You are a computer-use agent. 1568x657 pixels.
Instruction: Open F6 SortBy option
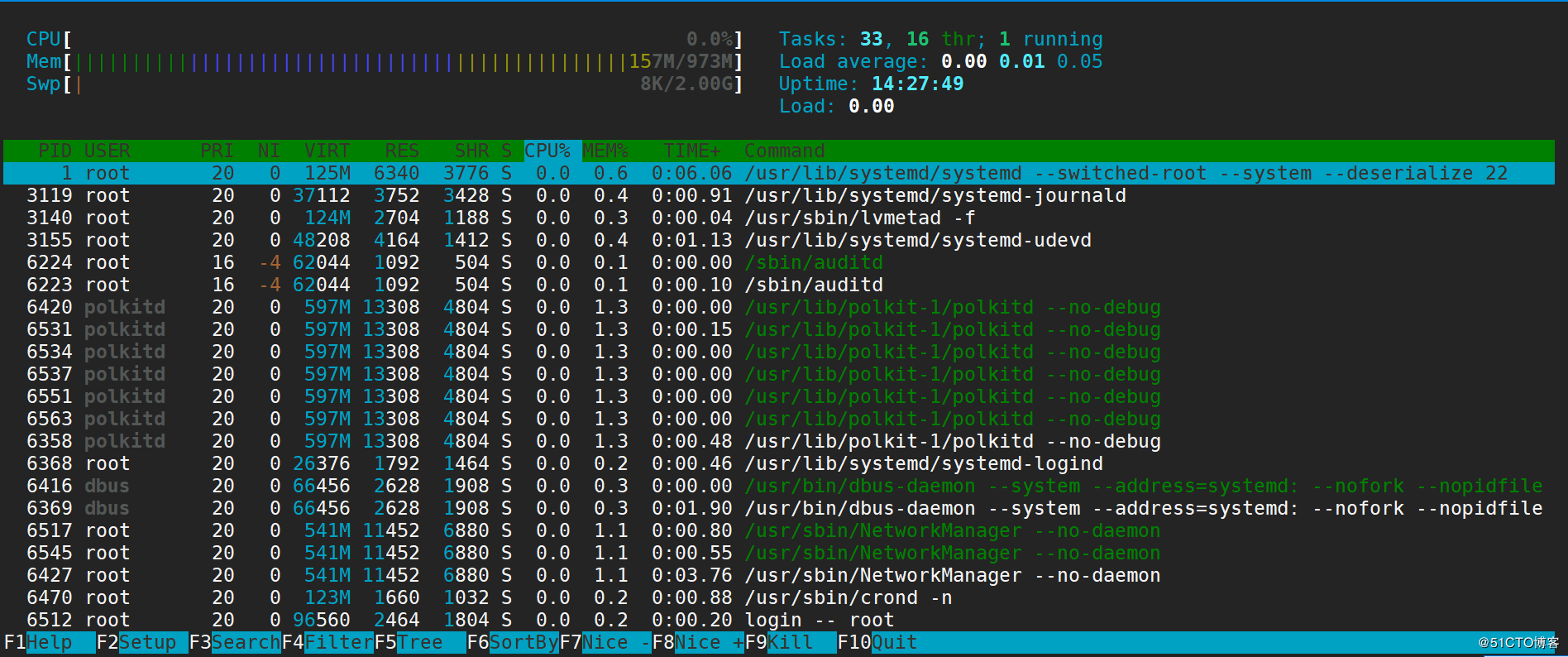coord(513,643)
